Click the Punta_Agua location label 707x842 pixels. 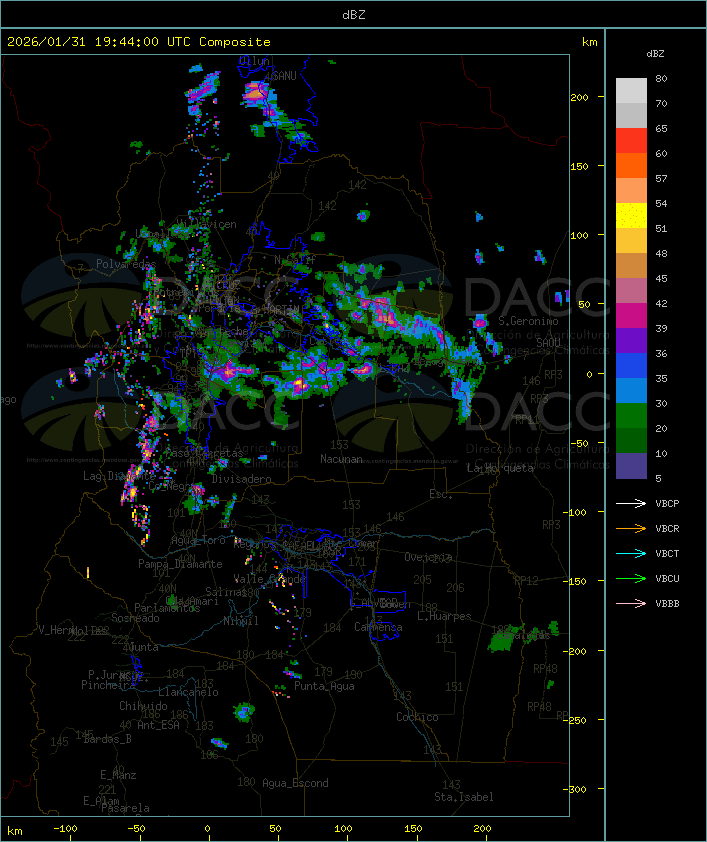click(x=324, y=686)
